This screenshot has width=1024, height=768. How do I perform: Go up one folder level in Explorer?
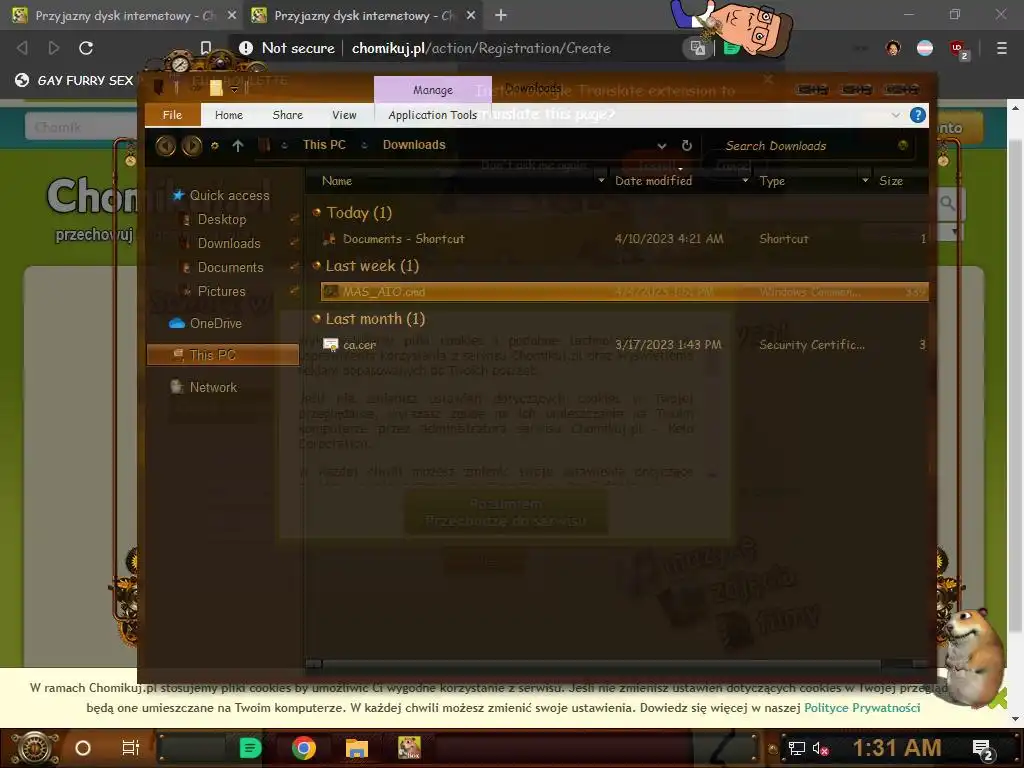coord(238,146)
